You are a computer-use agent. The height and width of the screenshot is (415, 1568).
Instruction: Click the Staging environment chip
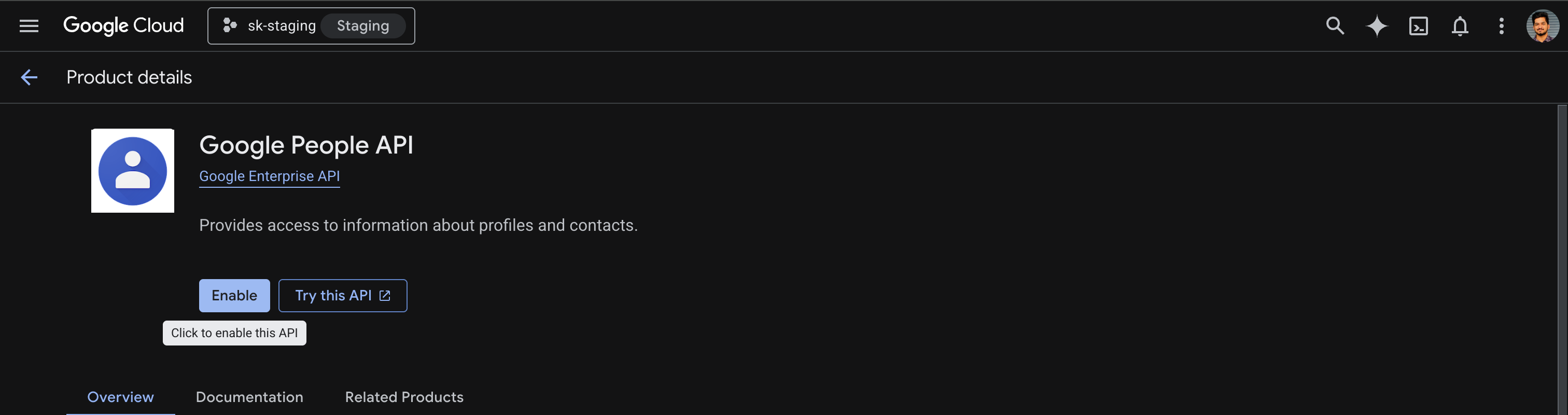tap(363, 25)
